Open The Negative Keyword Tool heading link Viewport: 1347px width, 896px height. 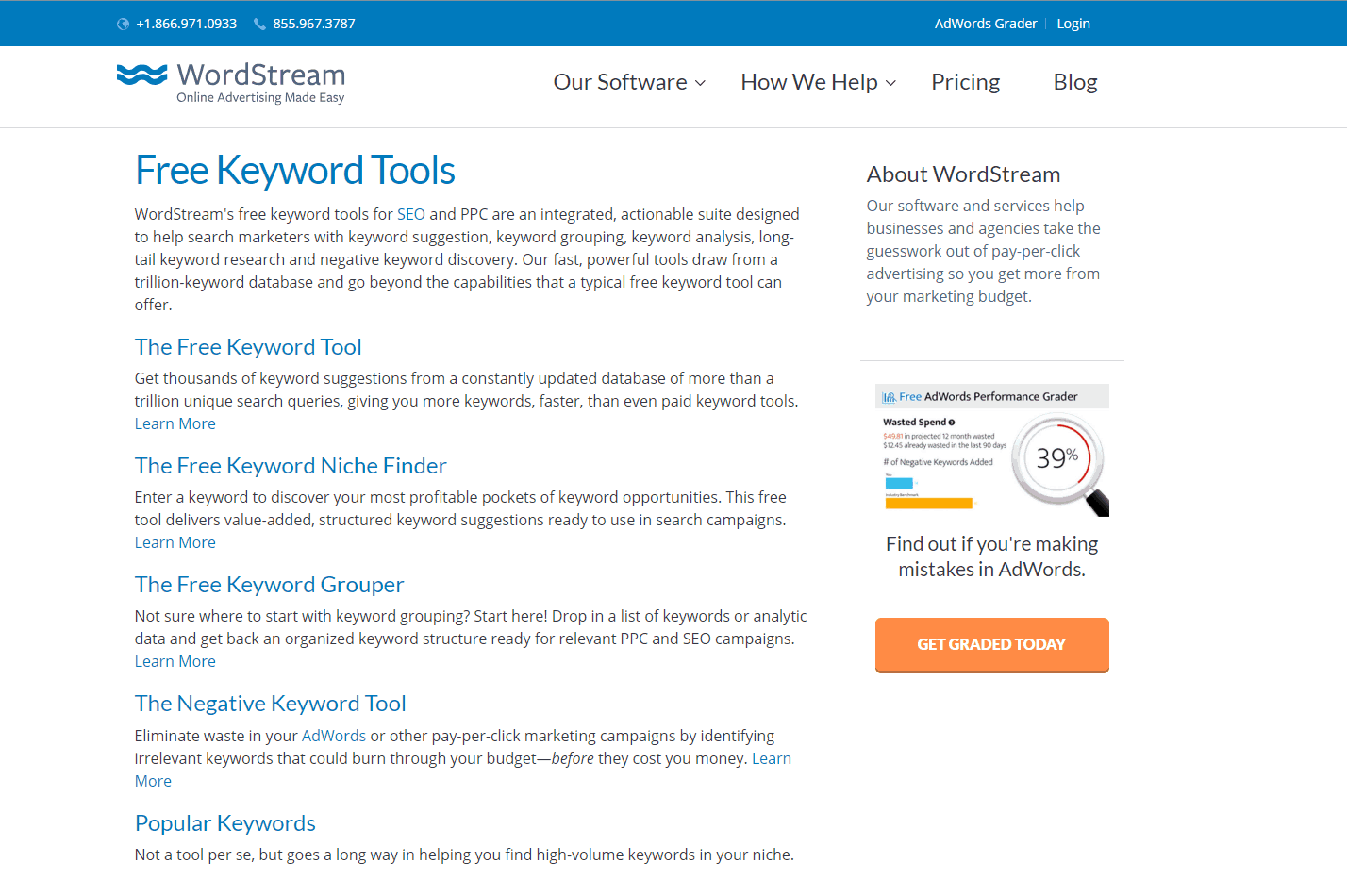pos(271,704)
